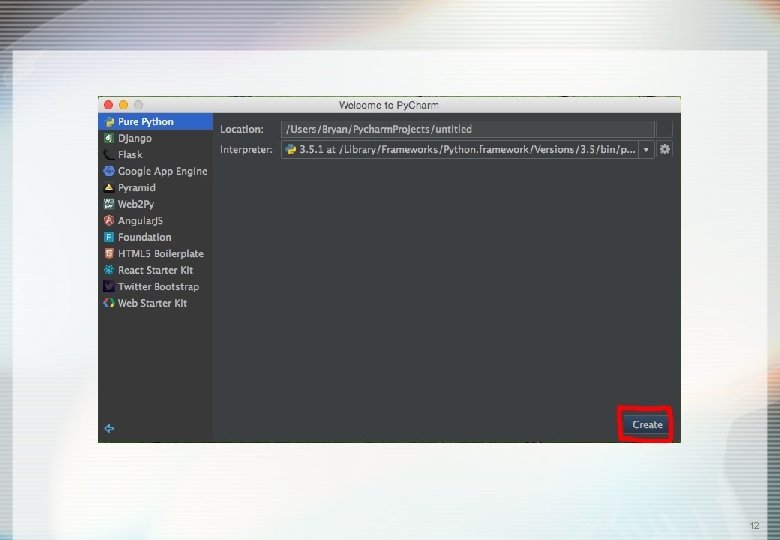Click the Pure Python snake icon
780x540 pixels.
pos(109,122)
